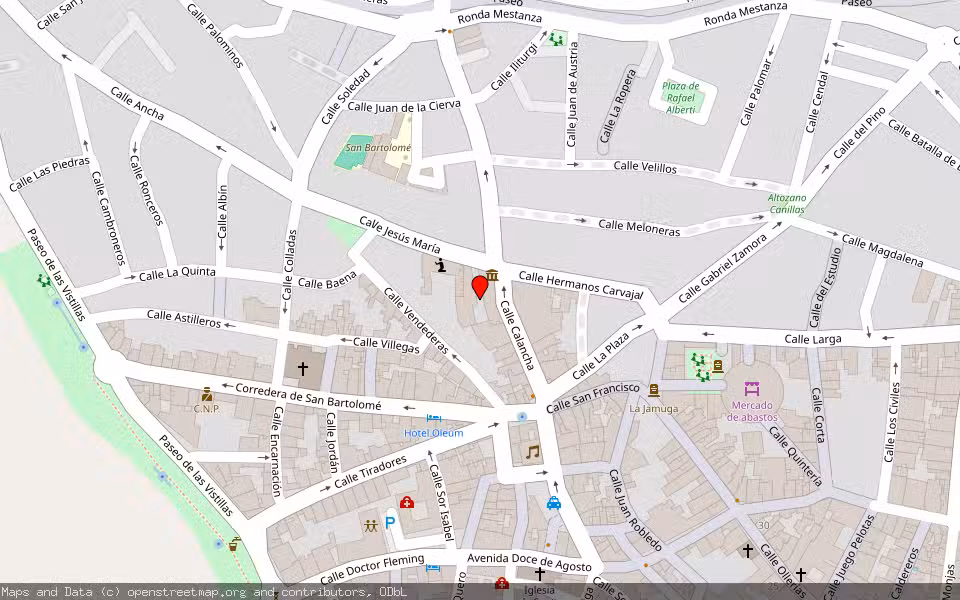Select the green San Bartolomé park area
Viewport: 960px width, 600px height.
353,153
